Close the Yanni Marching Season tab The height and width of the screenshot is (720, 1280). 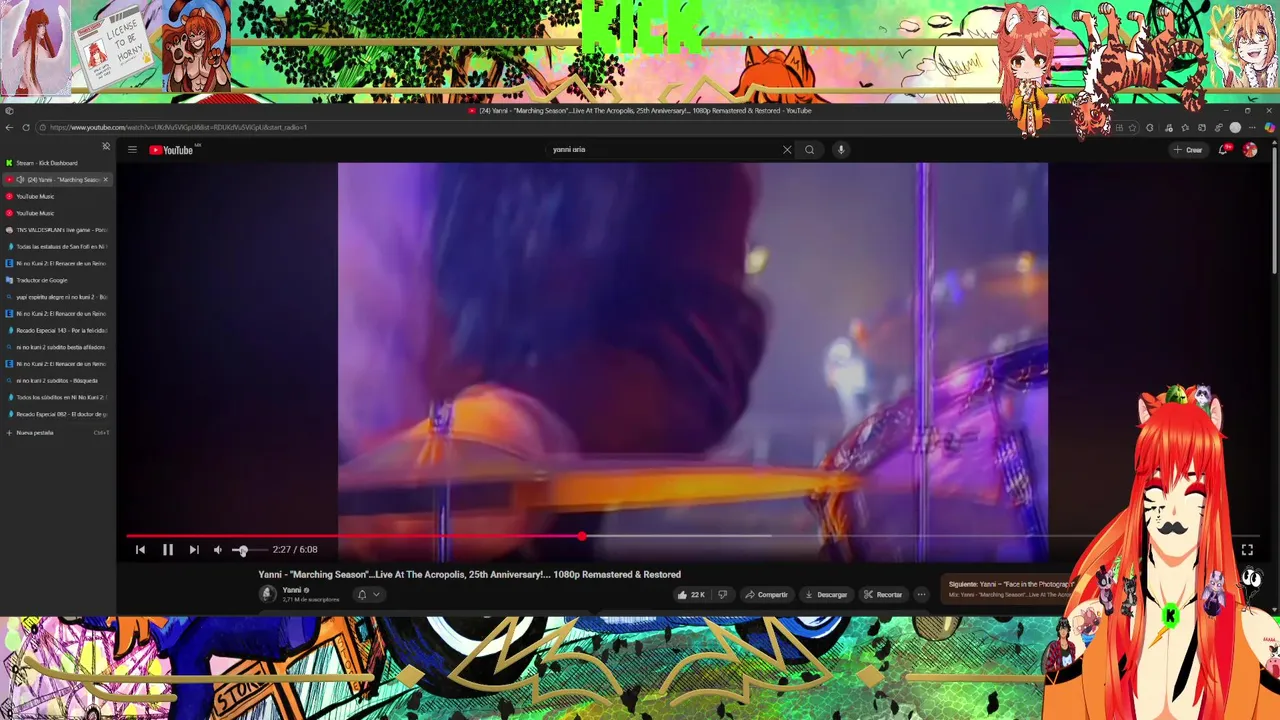click(105, 180)
